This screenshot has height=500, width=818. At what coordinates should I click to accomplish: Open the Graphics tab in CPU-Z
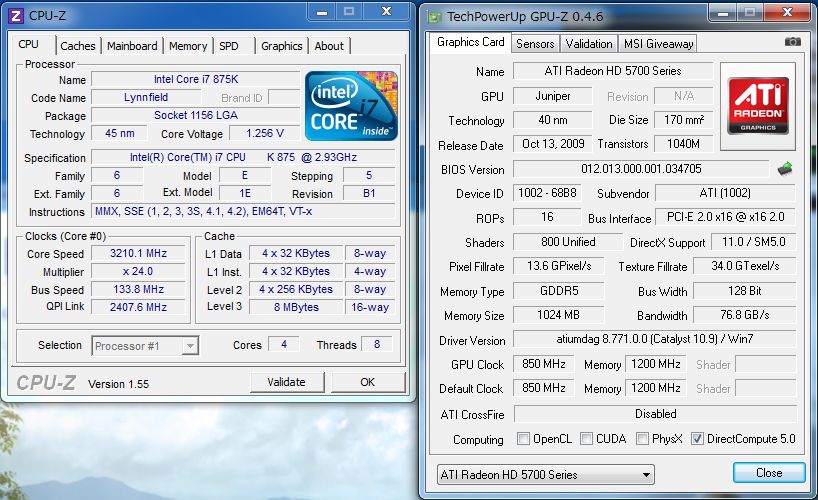click(282, 46)
